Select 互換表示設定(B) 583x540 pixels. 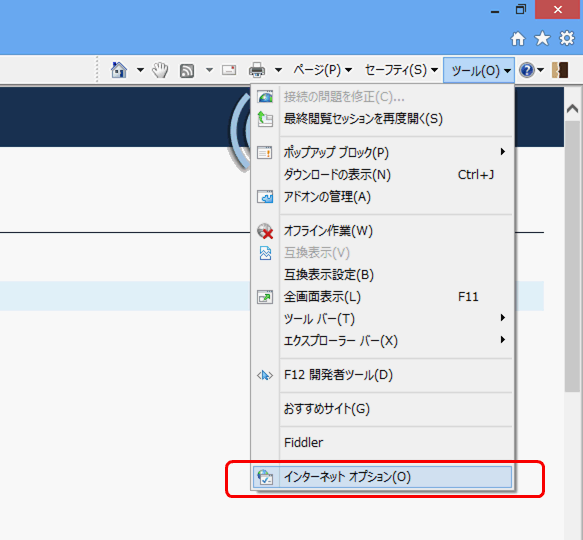pyautogui.click(x=383, y=275)
